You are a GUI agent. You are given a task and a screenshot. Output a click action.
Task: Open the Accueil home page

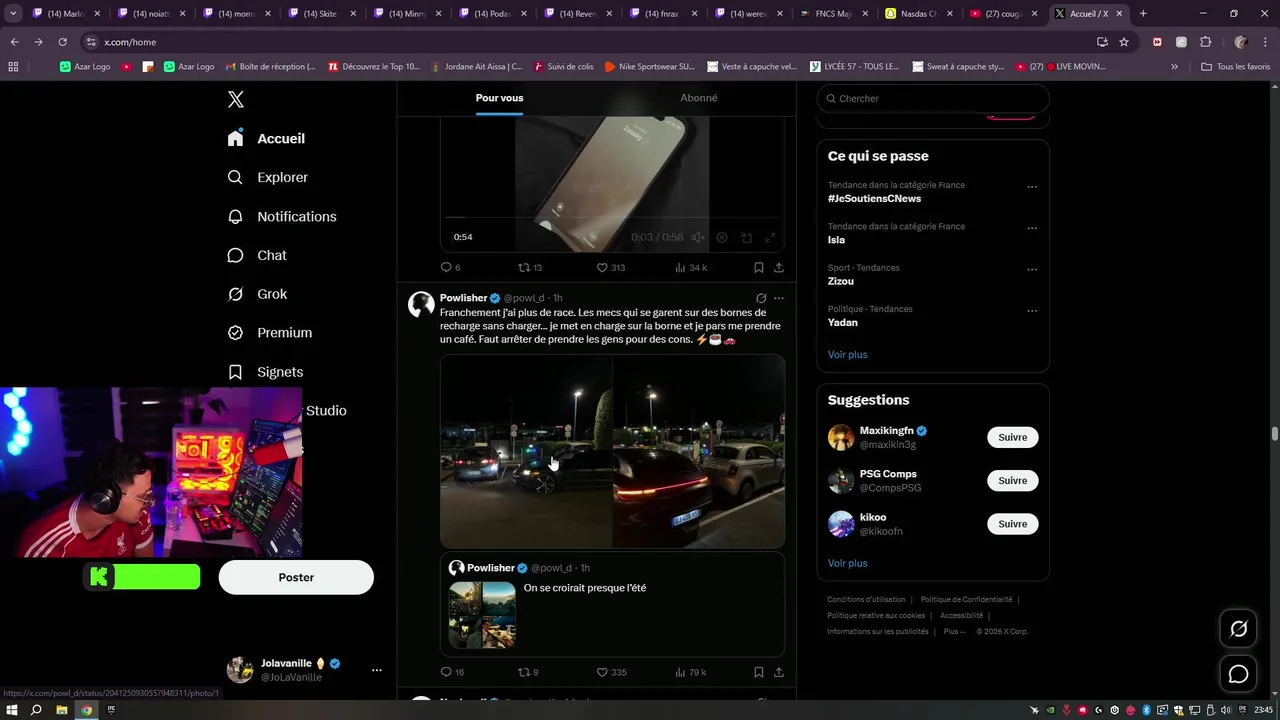pos(266,138)
